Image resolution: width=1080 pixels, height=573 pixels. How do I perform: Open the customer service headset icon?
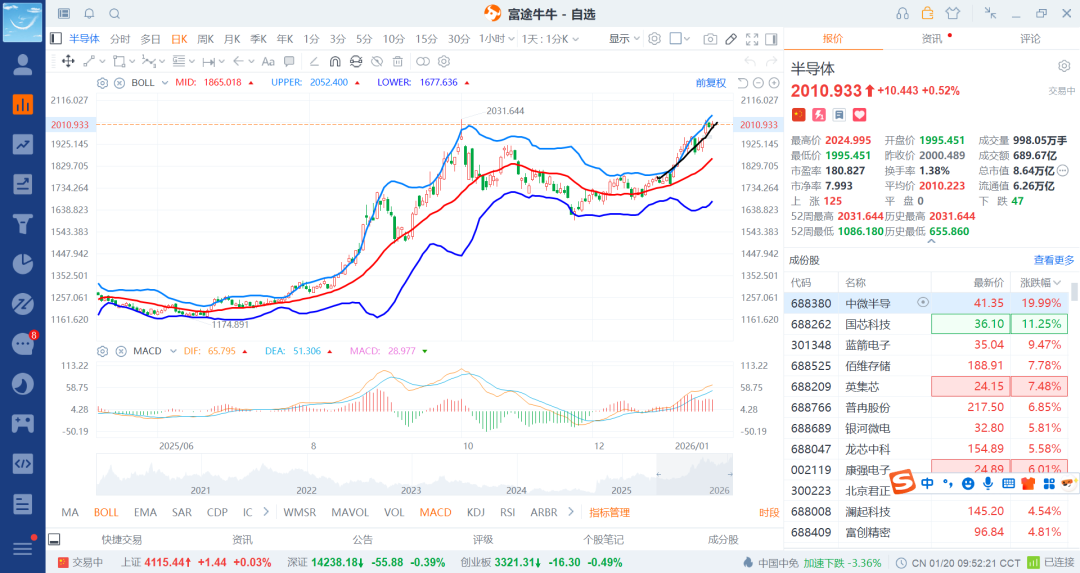903,13
